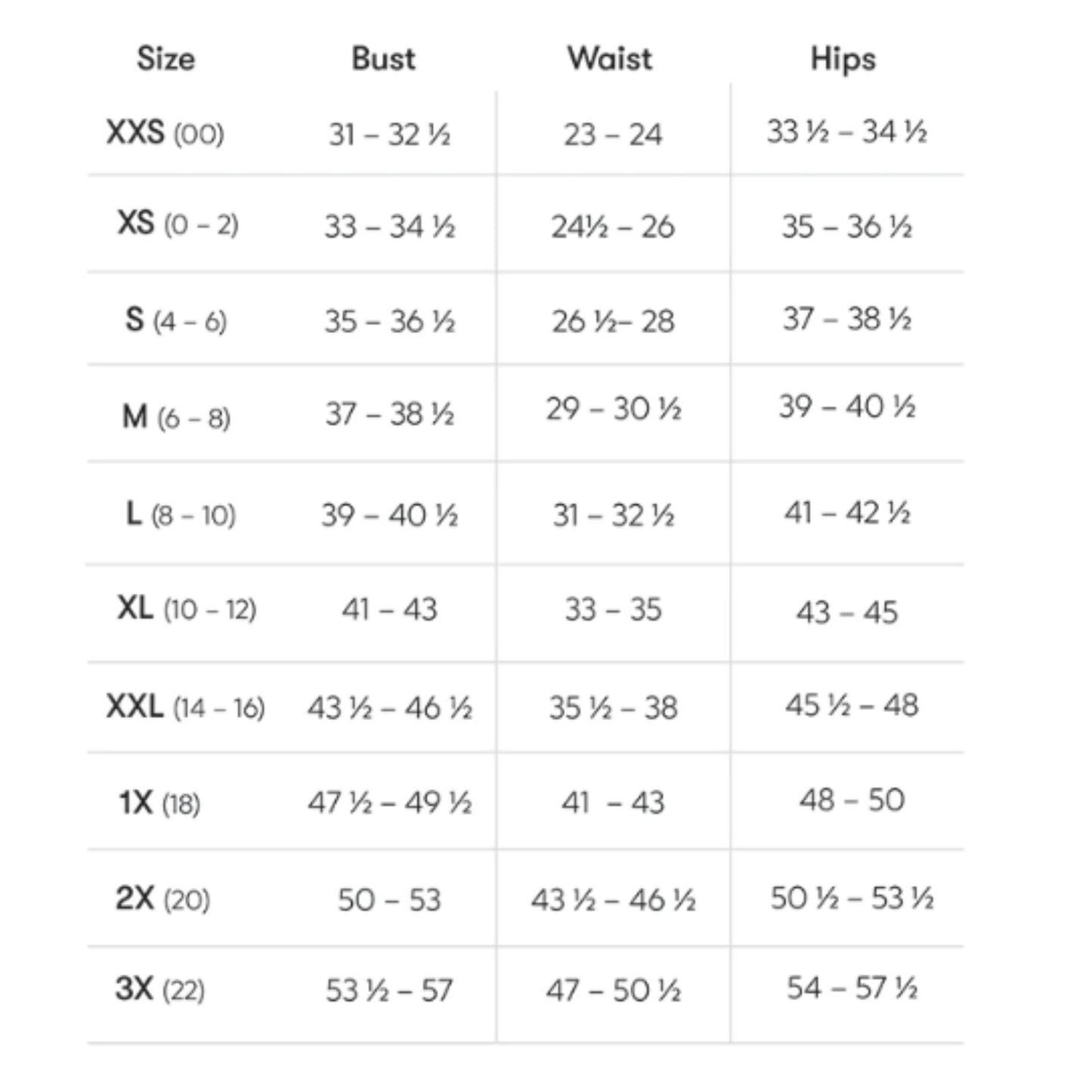The width and height of the screenshot is (1092, 1092).
Task: Select the L (8 – 10) size label
Action: (x=180, y=515)
